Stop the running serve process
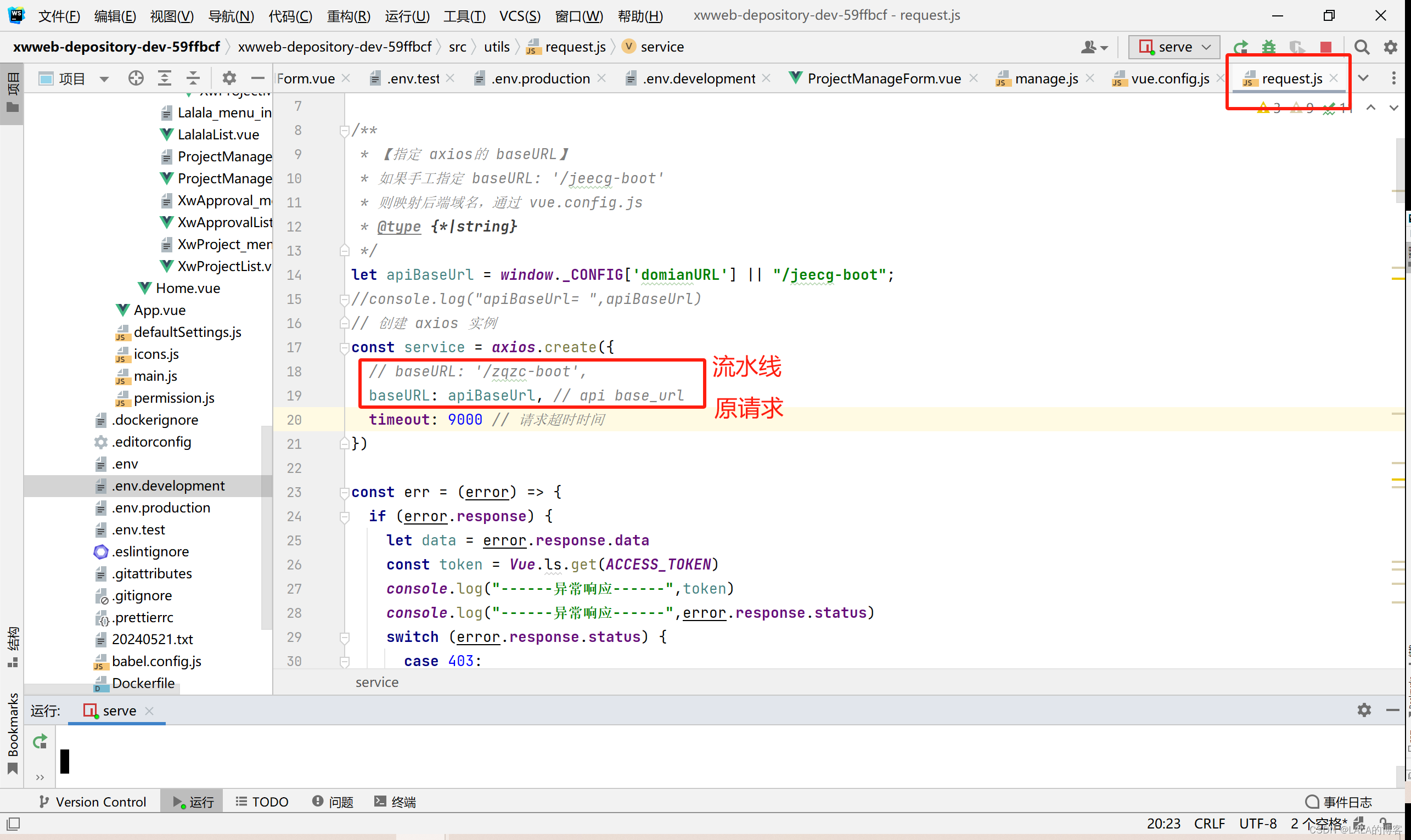 1325,47
